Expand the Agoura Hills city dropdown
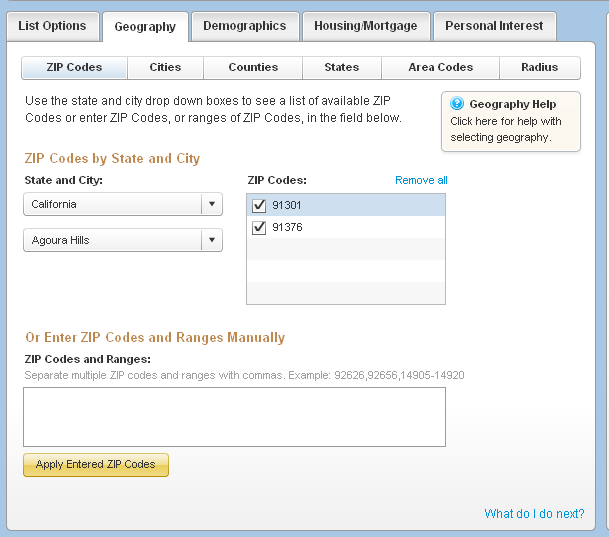This screenshot has height=537, width=609. 211,240
